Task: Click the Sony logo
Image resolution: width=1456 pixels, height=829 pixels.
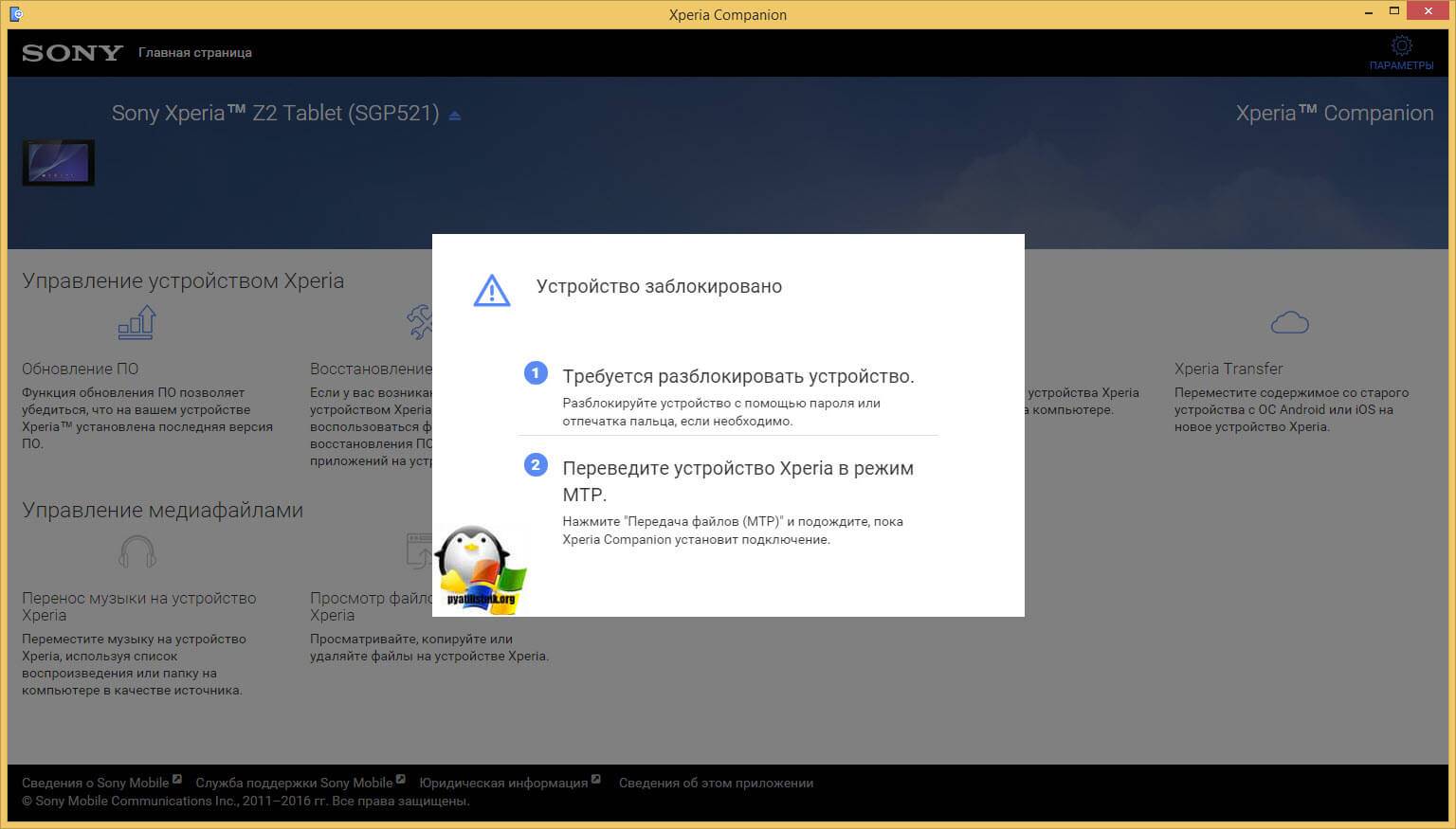Action: [72, 53]
